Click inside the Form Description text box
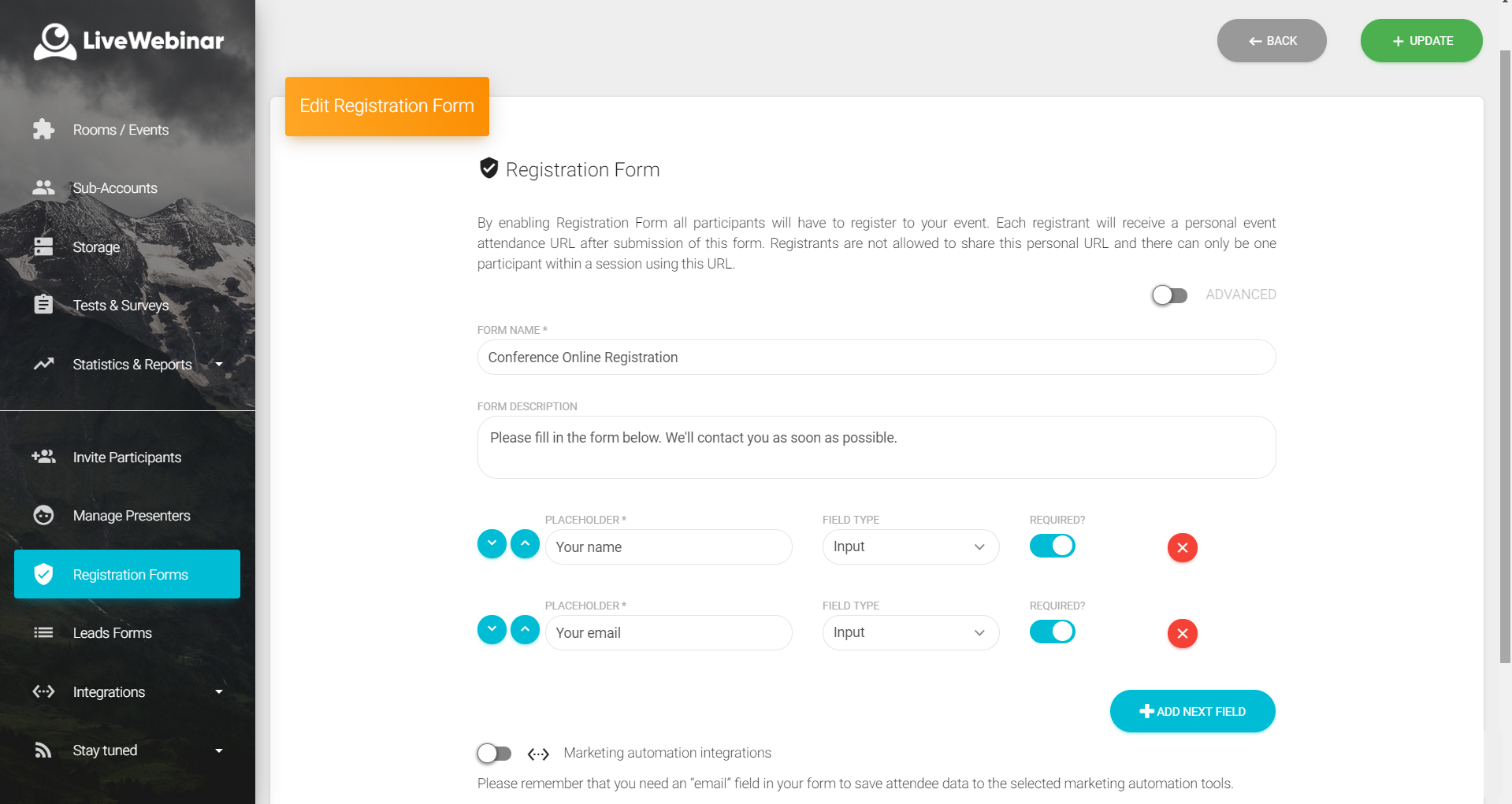Viewport: 1512px width, 804px height. 875,446
